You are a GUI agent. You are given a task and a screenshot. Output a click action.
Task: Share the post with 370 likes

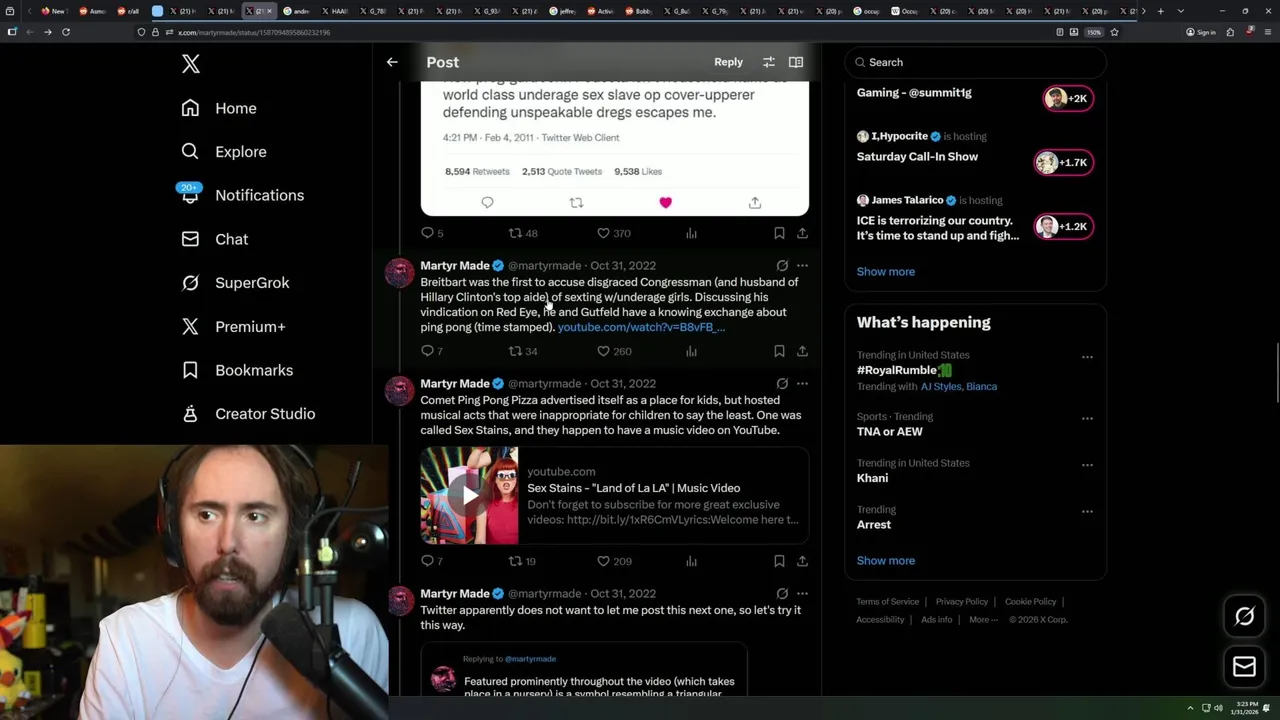click(802, 233)
